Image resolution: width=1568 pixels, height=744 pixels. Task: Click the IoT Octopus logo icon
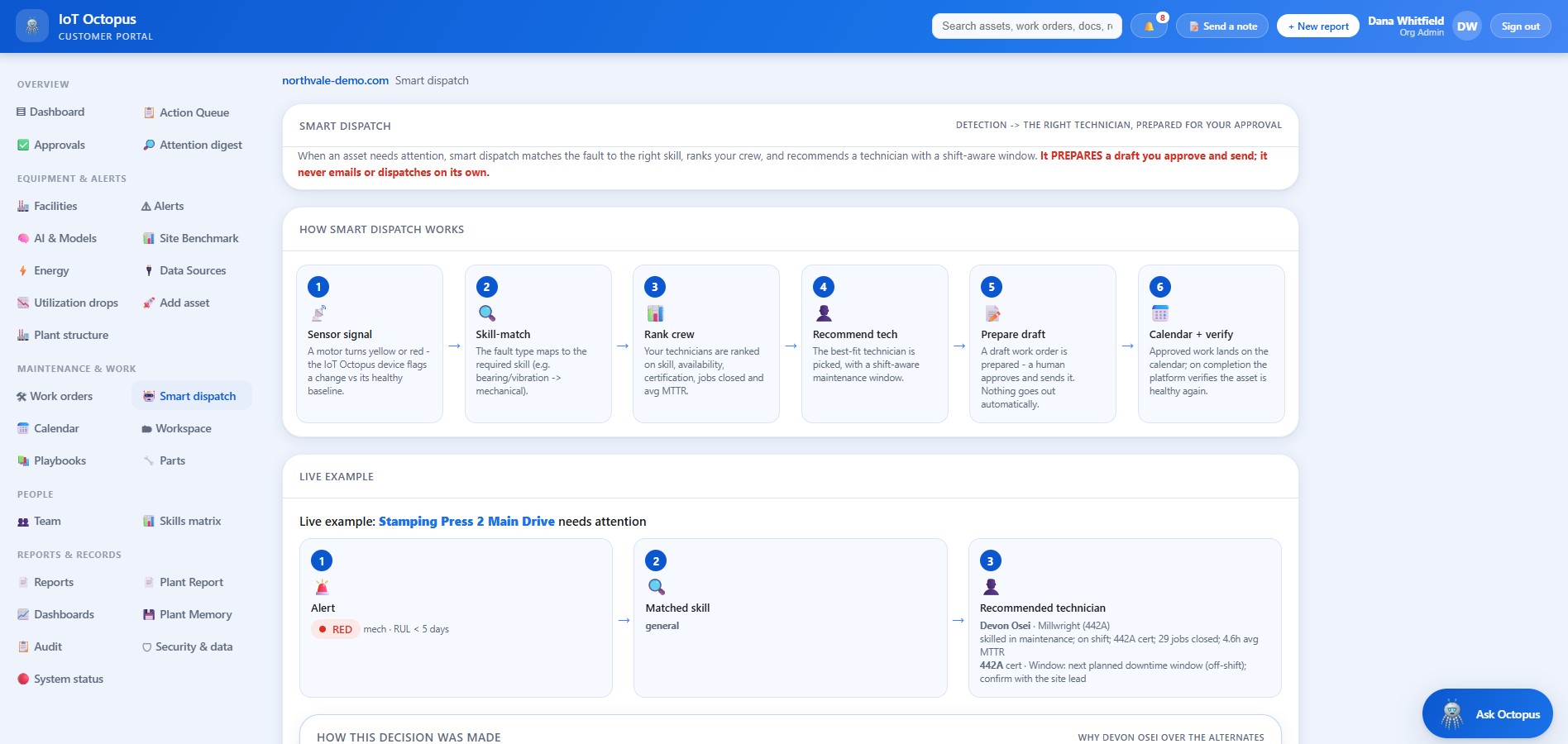[32, 26]
